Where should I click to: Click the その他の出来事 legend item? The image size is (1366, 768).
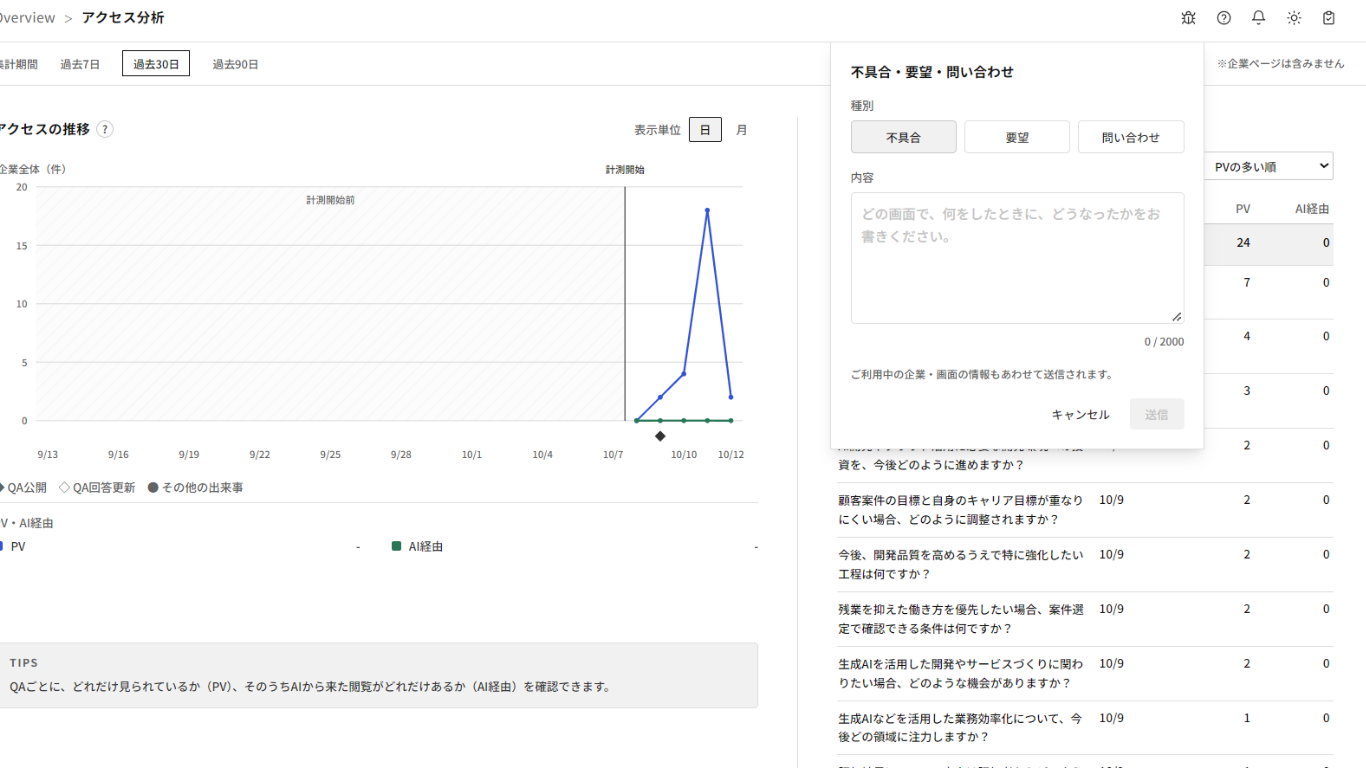click(x=196, y=488)
